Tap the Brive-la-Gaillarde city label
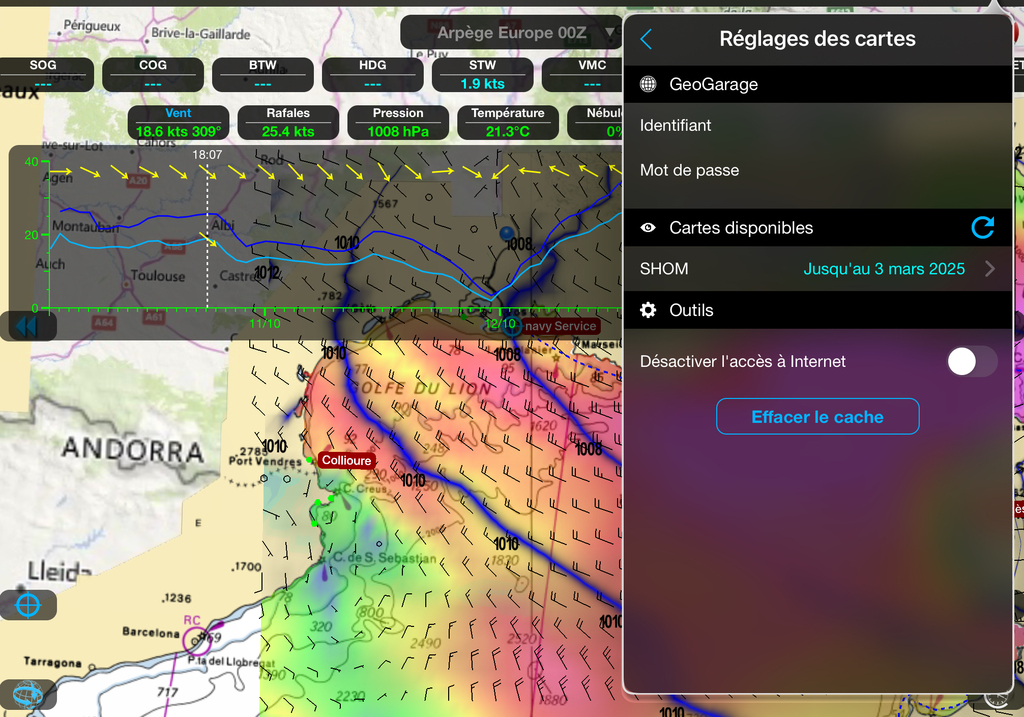Image resolution: width=1024 pixels, height=717 pixels. tap(200, 33)
